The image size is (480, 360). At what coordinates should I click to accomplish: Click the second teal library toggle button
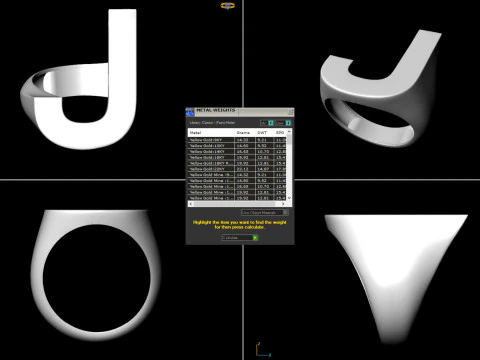[288, 123]
